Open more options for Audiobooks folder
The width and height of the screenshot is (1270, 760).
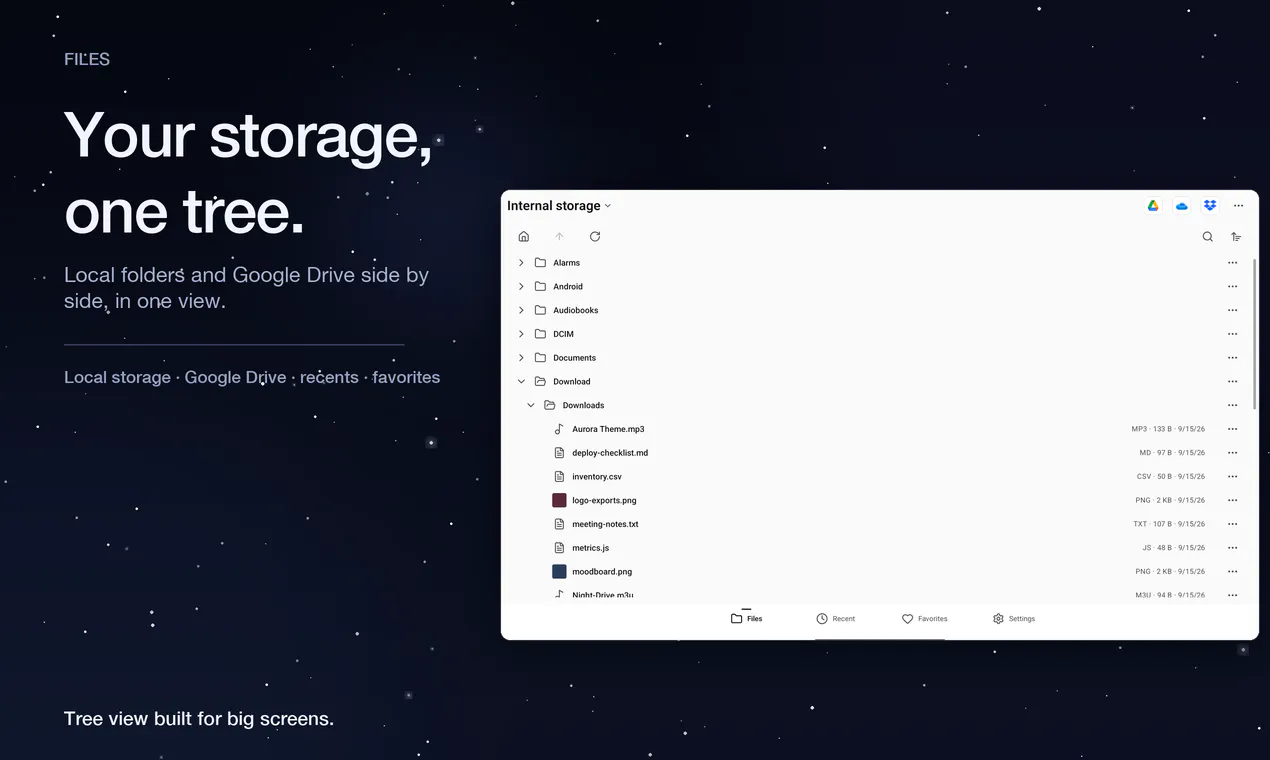[1232, 310]
